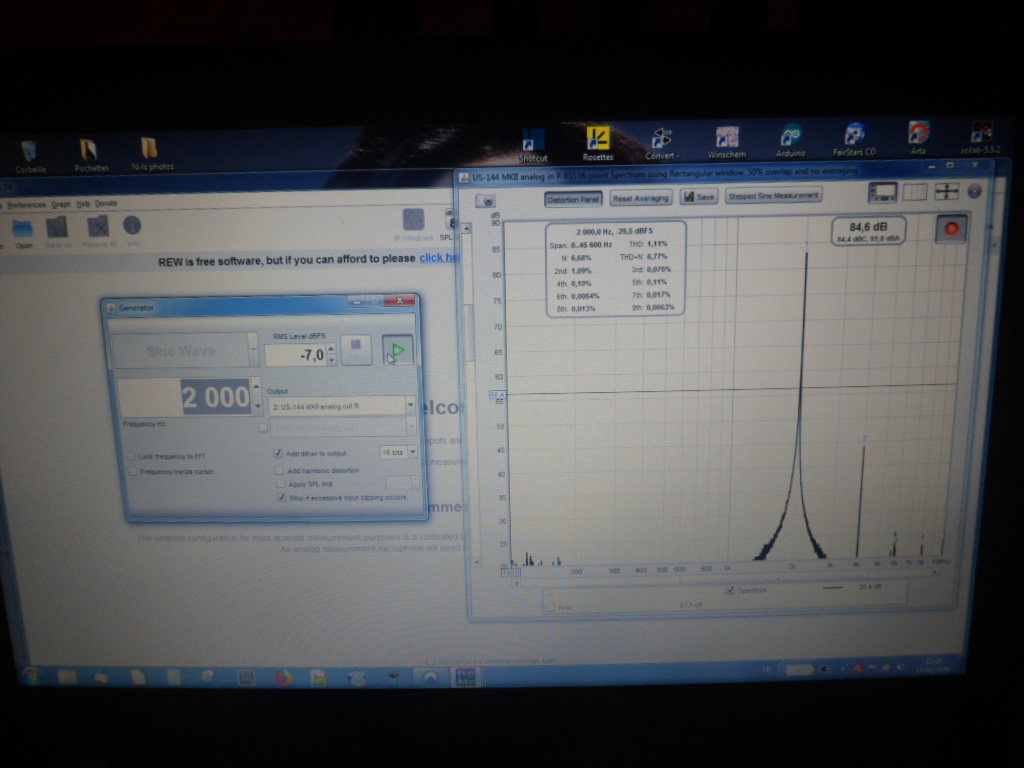Start the signal generator with play button

[x=397, y=350]
